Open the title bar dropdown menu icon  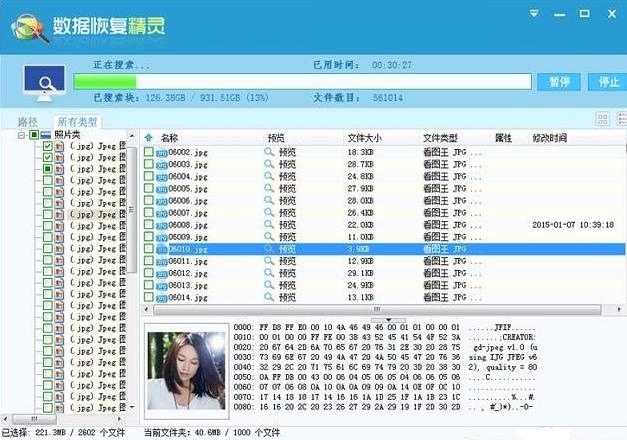coord(534,14)
